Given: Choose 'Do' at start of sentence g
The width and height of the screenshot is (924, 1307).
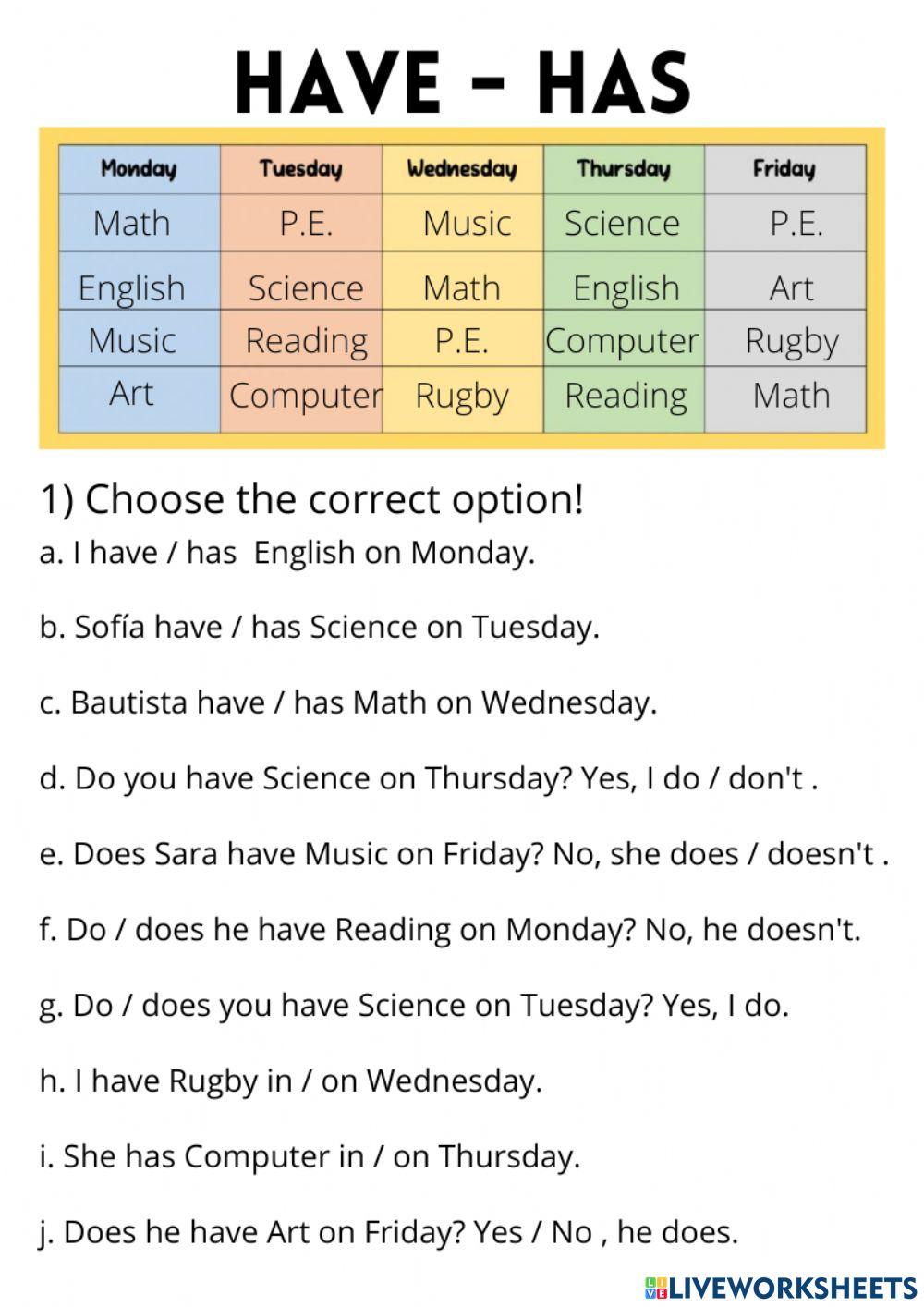Looking at the screenshot, I should 91,1006.
